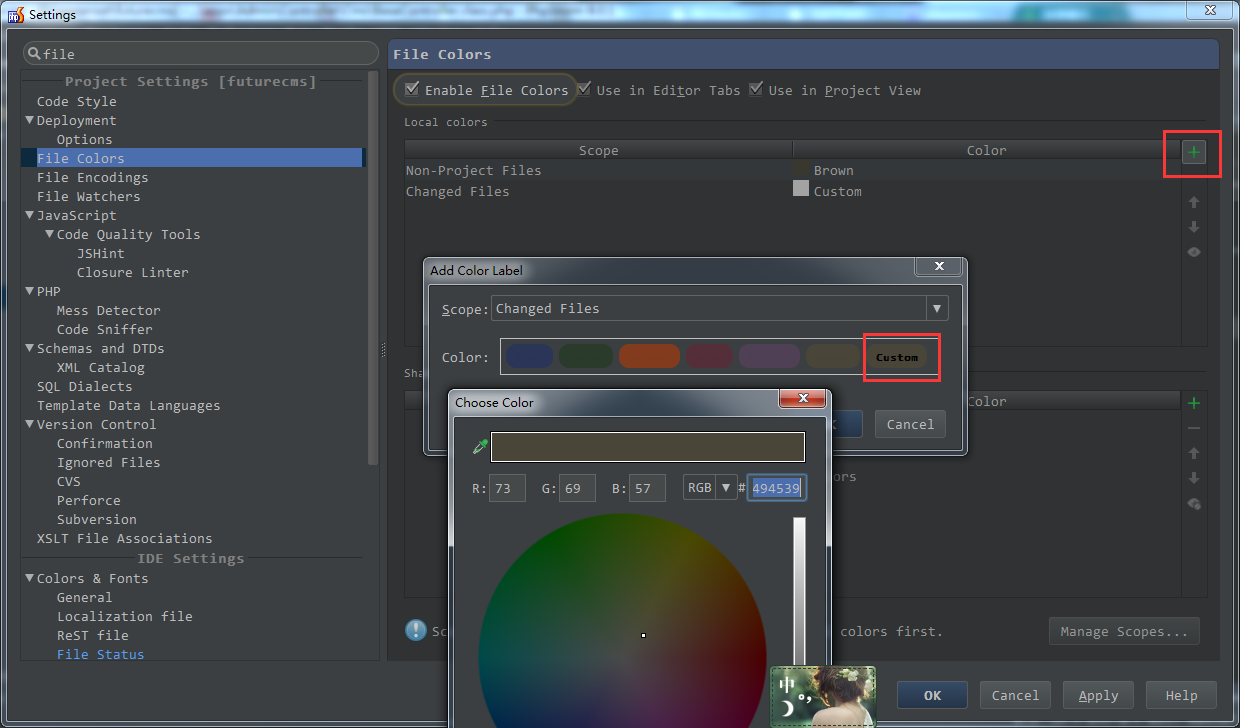The height and width of the screenshot is (728, 1240).
Task: Choose the green color label swatch
Action: point(586,356)
